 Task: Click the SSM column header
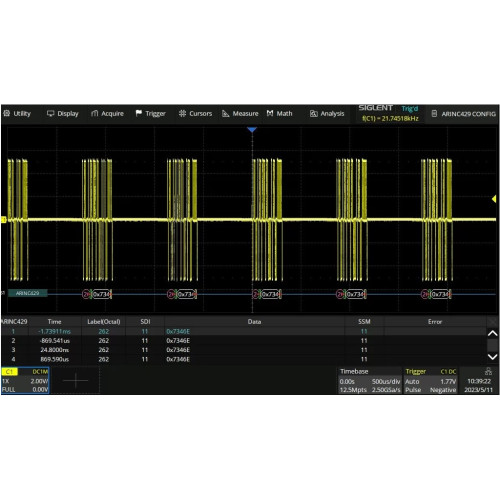(x=364, y=322)
